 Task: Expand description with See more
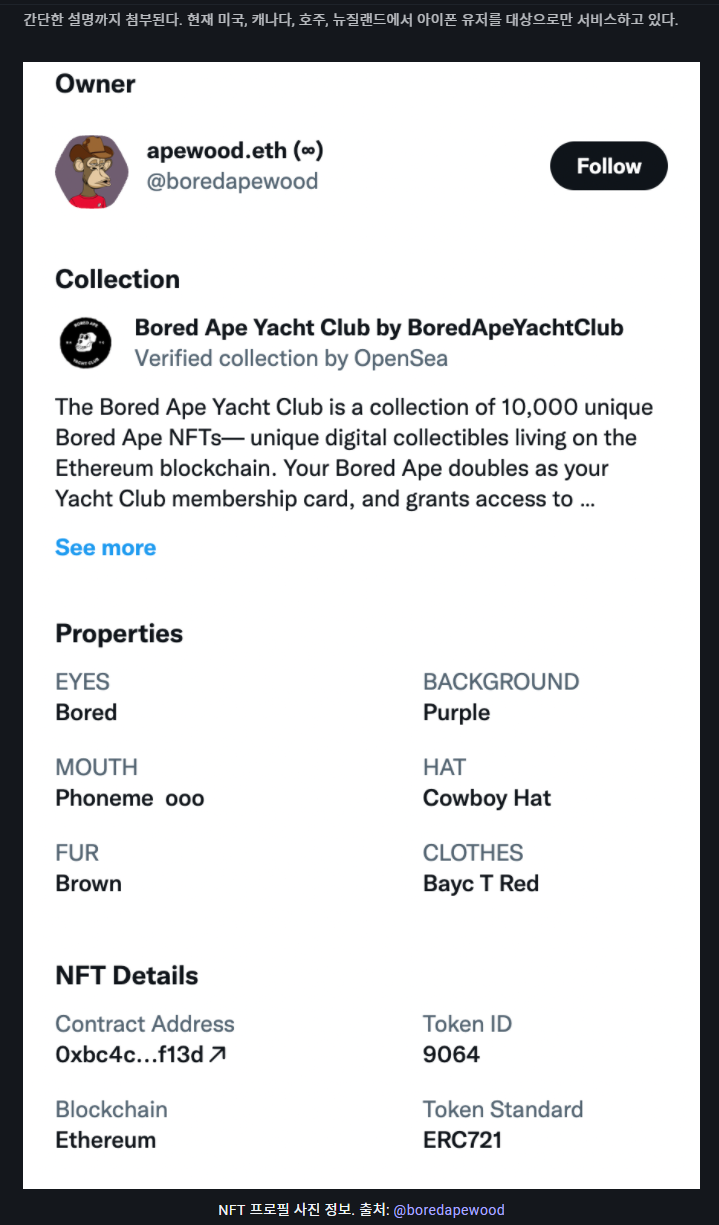[106, 548]
